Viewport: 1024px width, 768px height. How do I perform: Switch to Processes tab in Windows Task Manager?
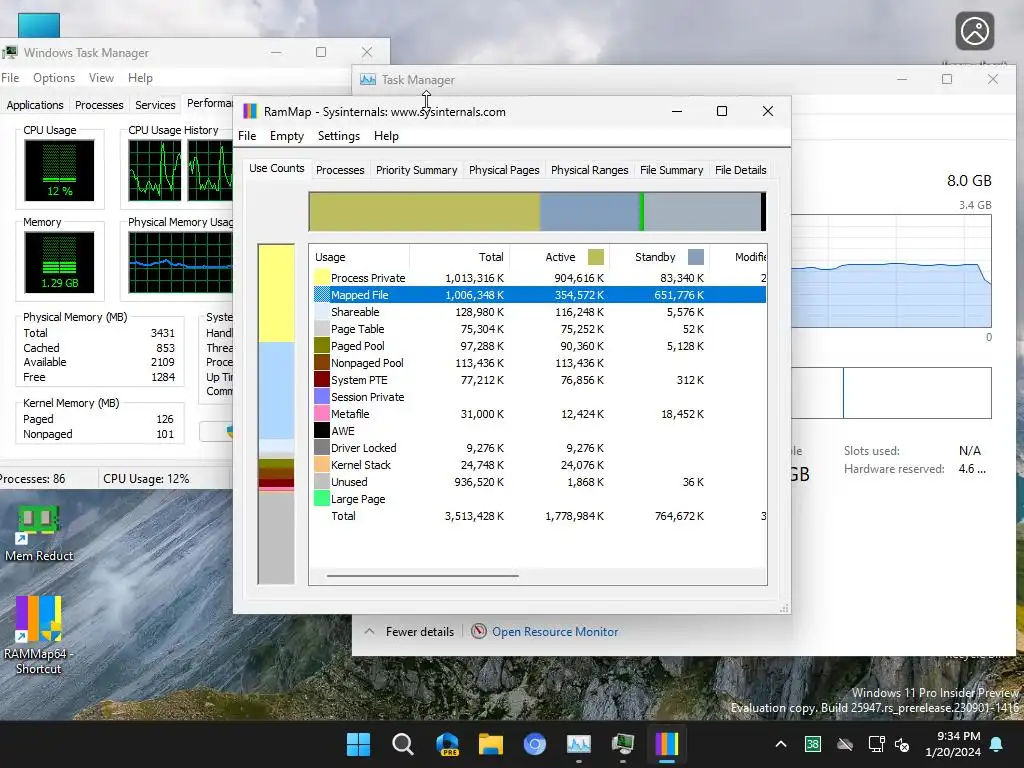(x=99, y=104)
